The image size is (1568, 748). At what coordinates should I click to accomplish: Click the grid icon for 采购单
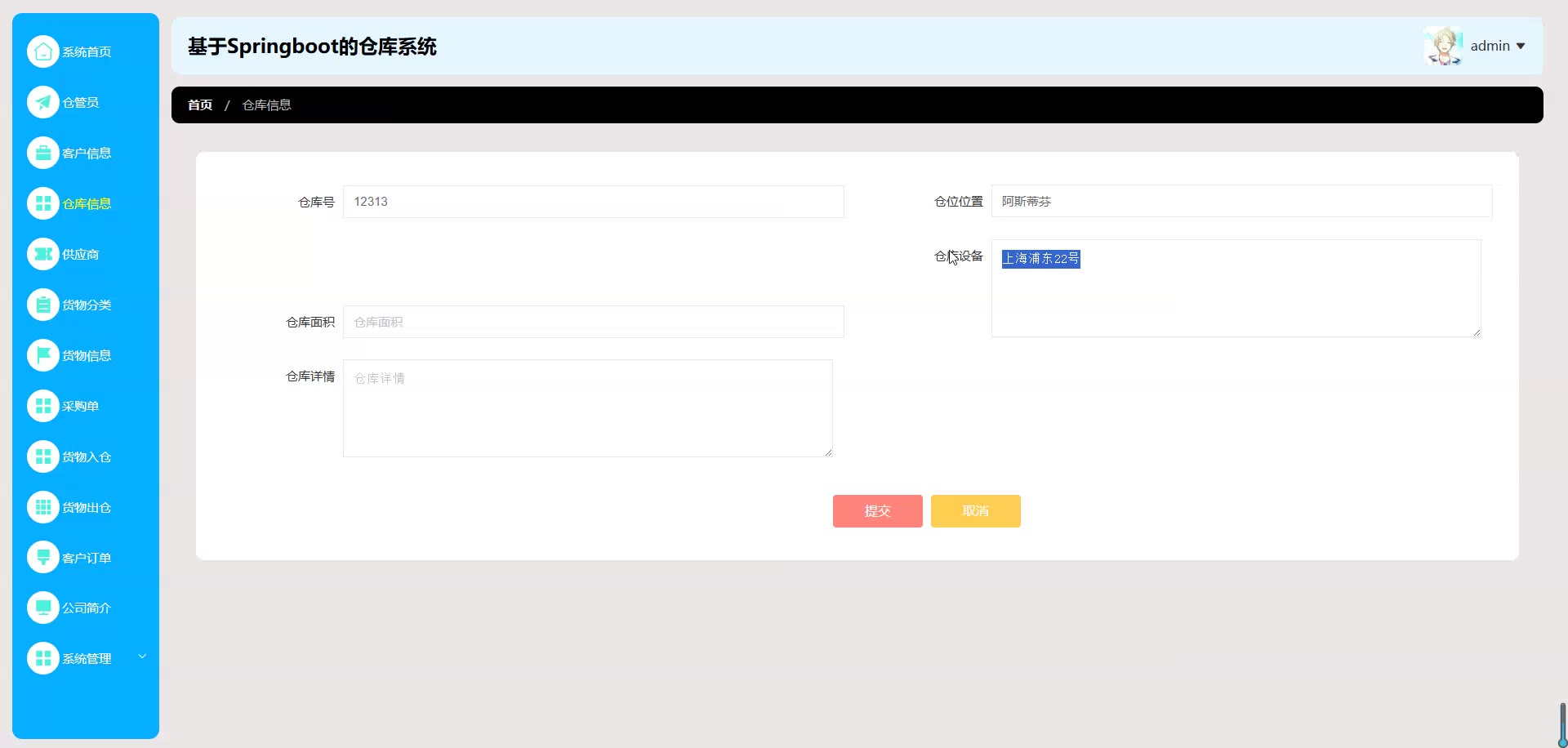(x=43, y=406)
